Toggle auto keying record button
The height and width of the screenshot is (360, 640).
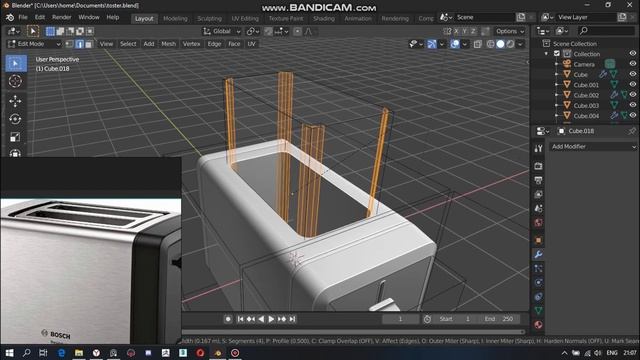tap(228, 319)
